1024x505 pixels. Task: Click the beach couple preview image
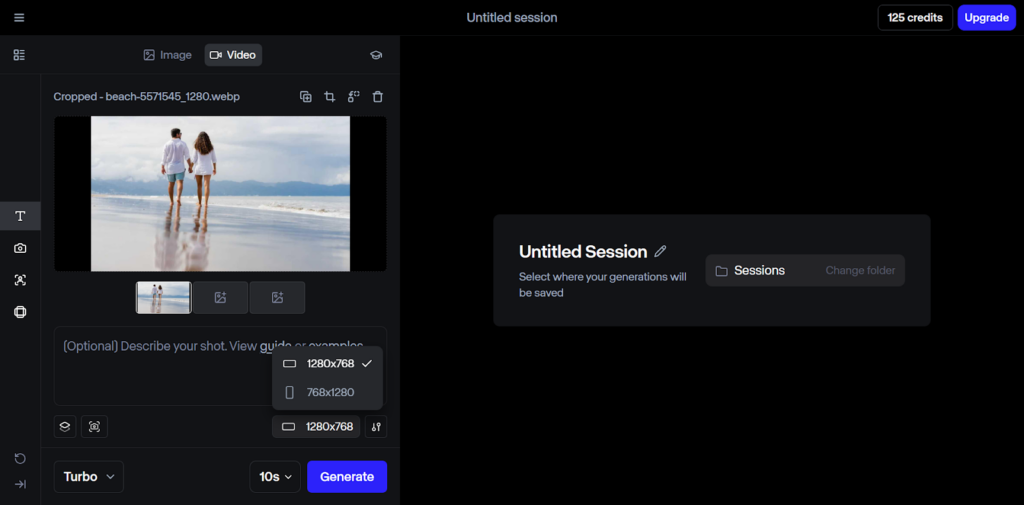(220, 193)
